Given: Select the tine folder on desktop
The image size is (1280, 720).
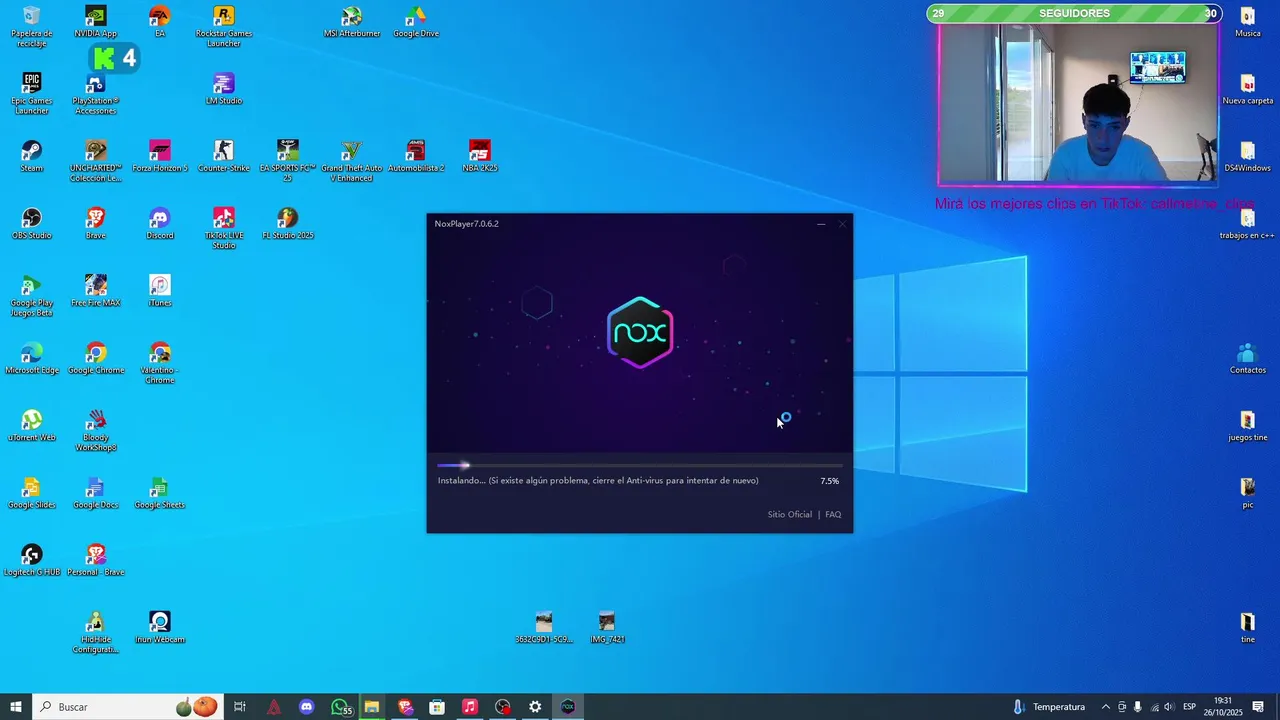Looking at the screenshot, I should 1248,628.
